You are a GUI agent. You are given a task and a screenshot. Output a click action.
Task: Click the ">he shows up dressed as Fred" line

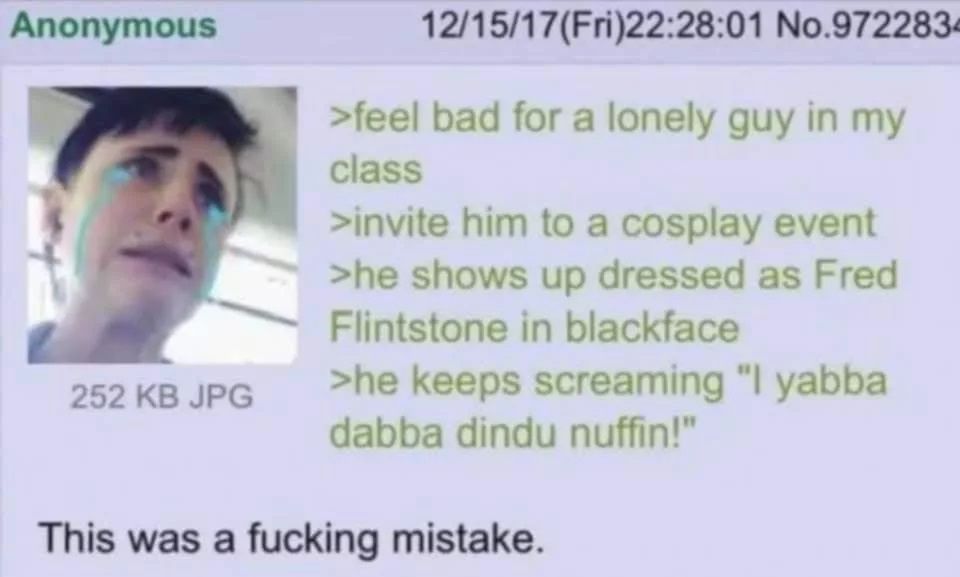[x=613, y=276]
